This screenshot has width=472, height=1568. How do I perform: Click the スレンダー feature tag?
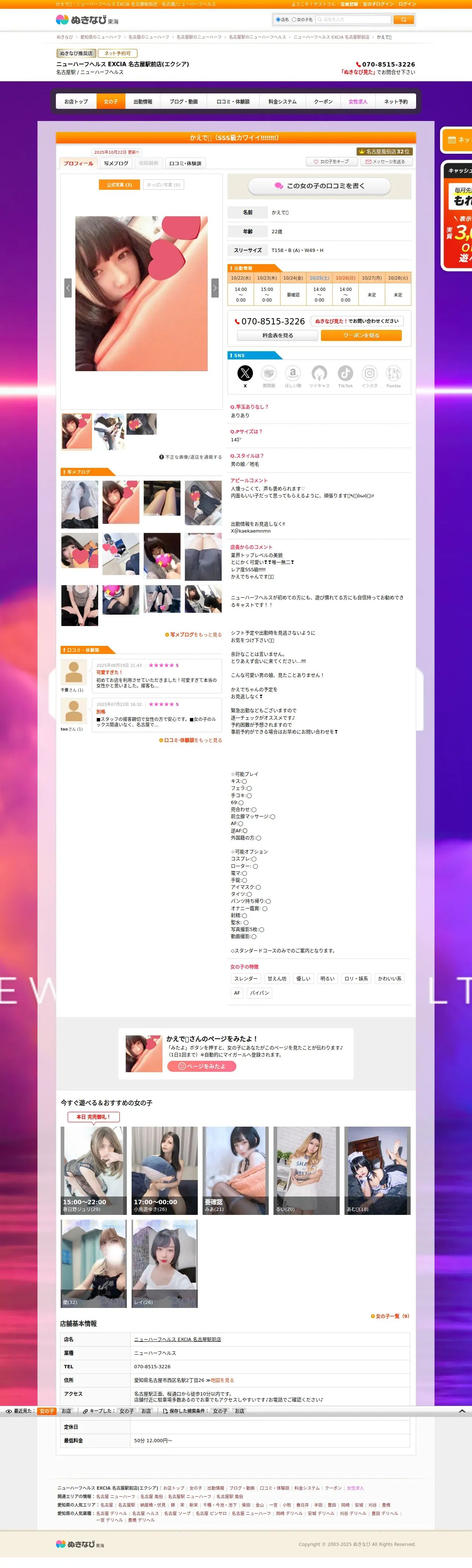(246, 979)
